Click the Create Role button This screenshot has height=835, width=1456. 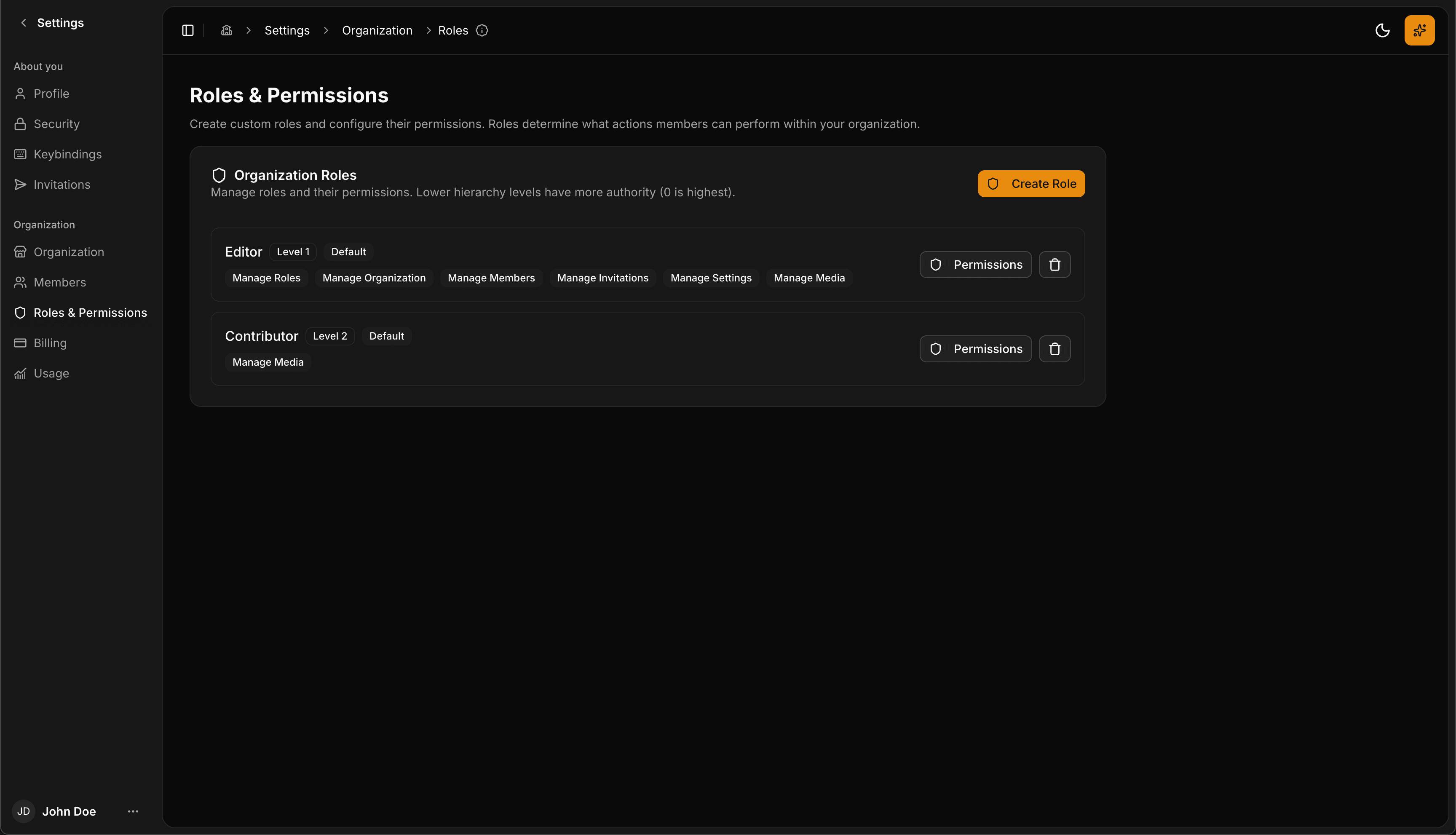coord(1030,184)
